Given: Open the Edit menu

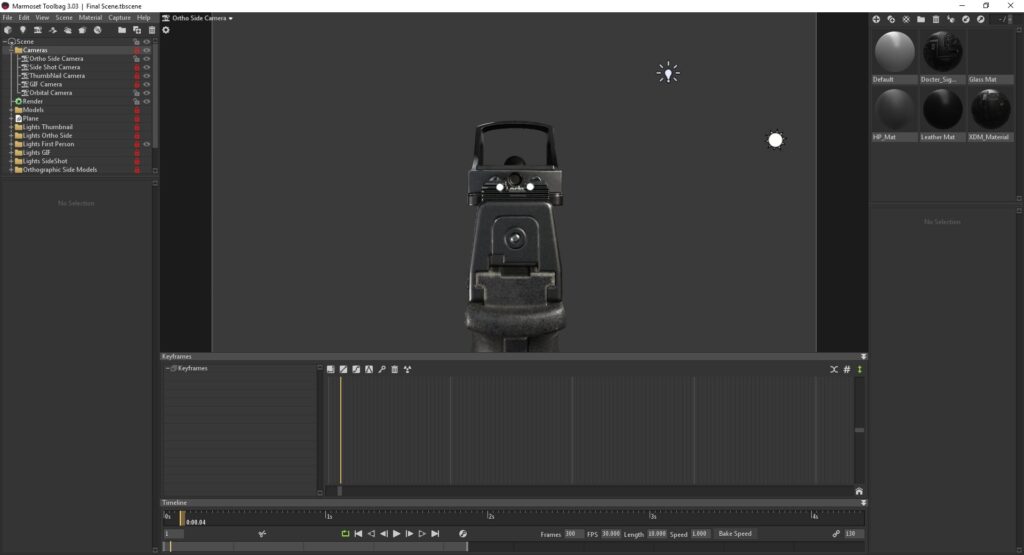Looking at the screenshot, I should [x=24, y=18].
